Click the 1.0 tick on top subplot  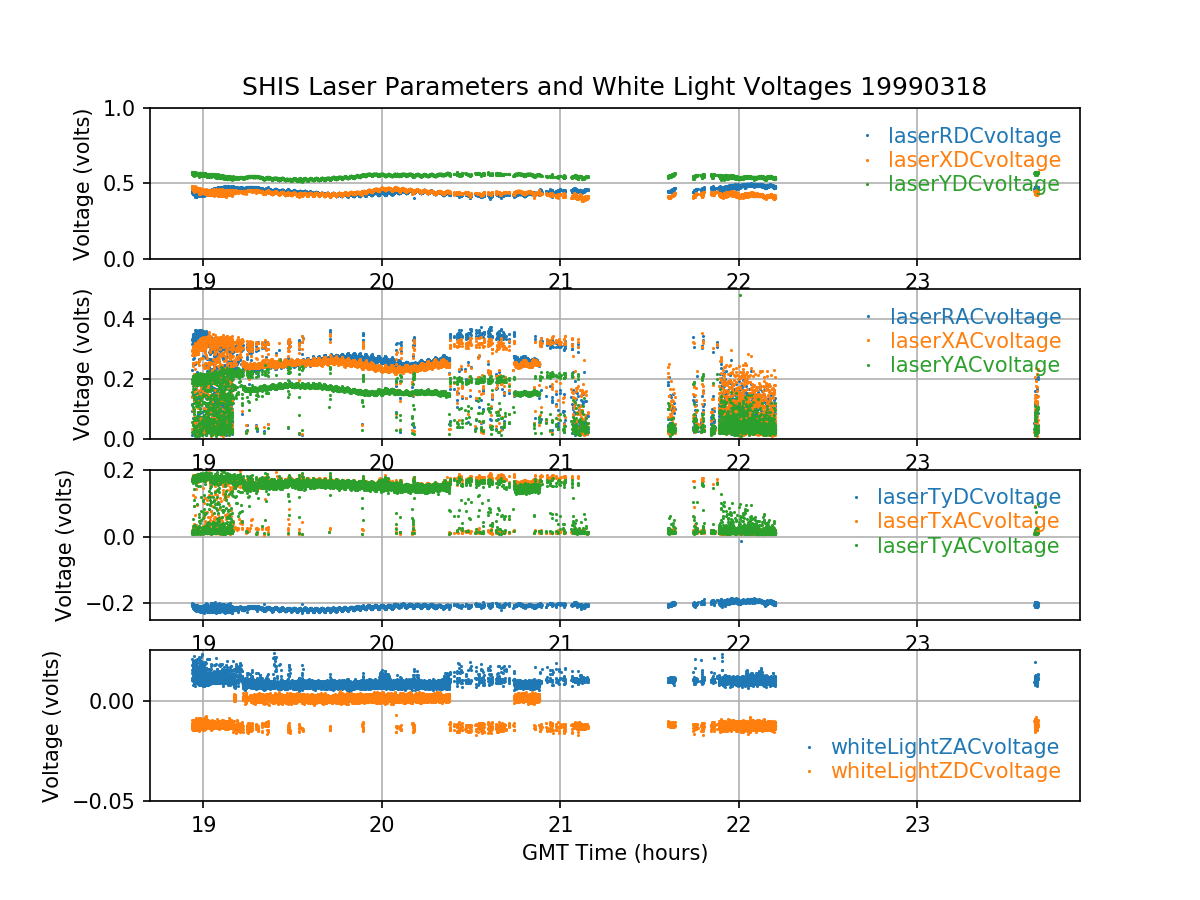point(125,108)
